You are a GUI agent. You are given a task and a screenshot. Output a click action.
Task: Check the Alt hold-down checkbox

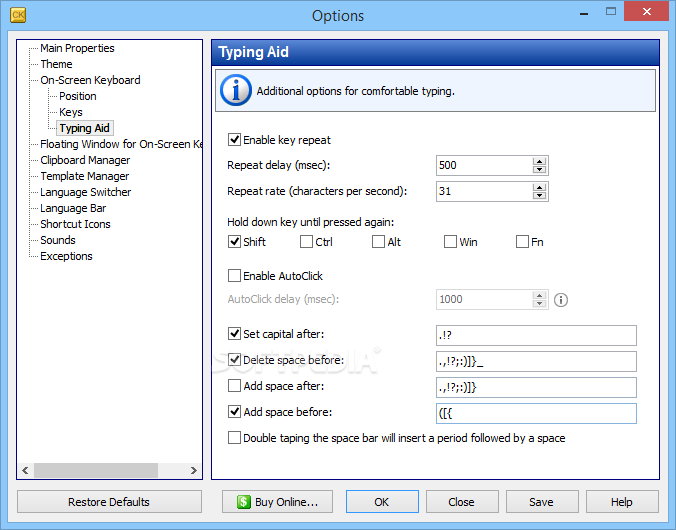378,241
